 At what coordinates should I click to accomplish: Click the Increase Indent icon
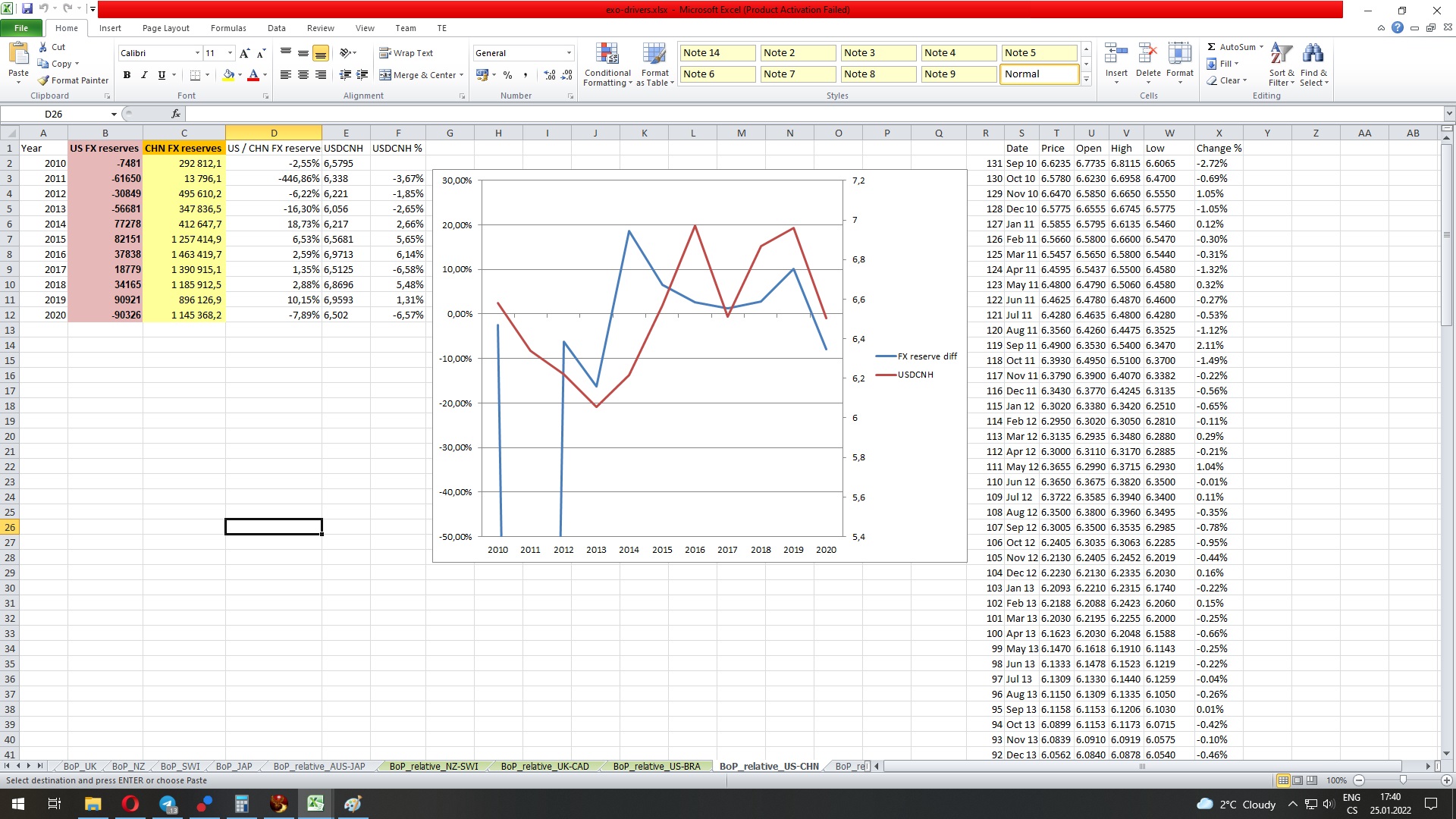[x=362, y=75]
